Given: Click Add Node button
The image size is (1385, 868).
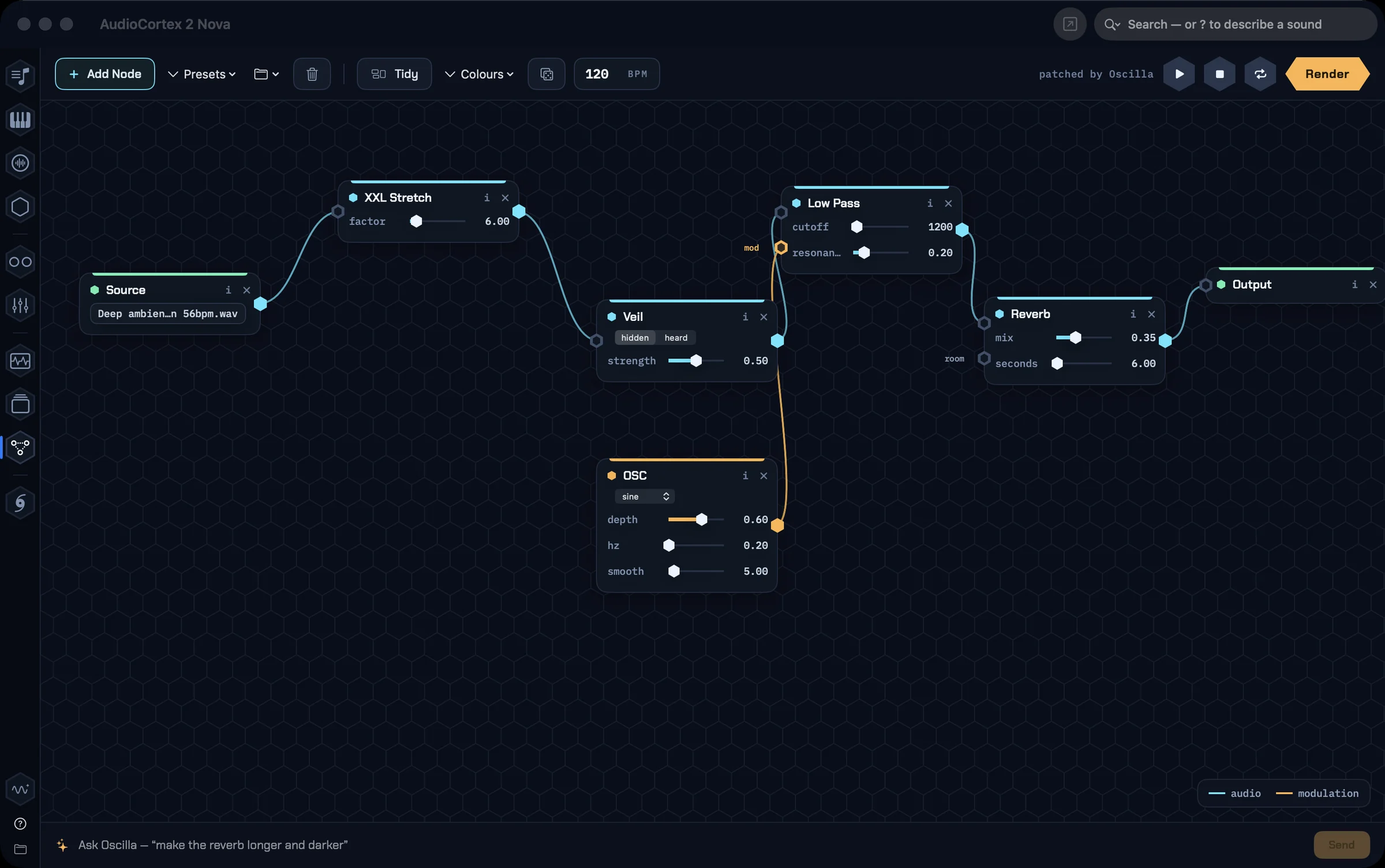Looking at the screenshot, I should click(105, 74).
